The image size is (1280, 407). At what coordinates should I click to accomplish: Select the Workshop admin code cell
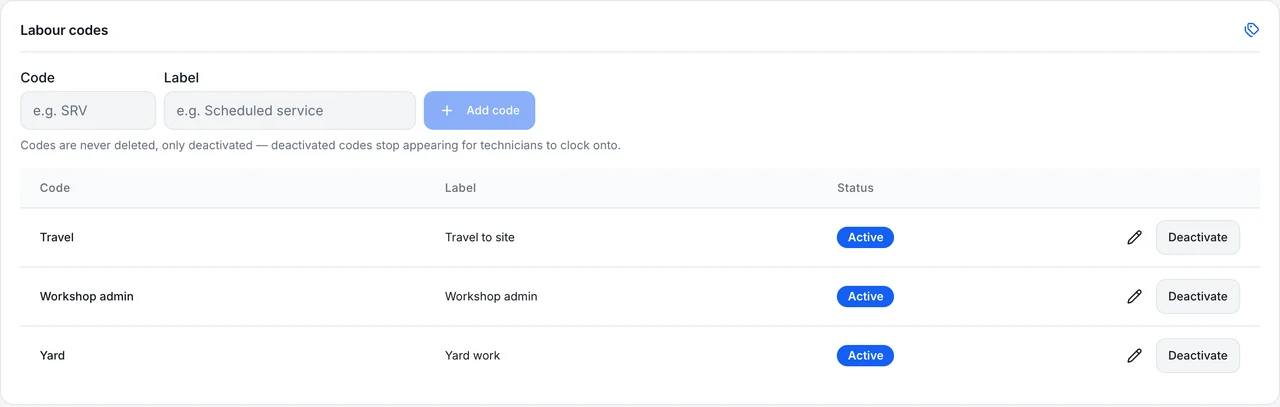point(87,297)
